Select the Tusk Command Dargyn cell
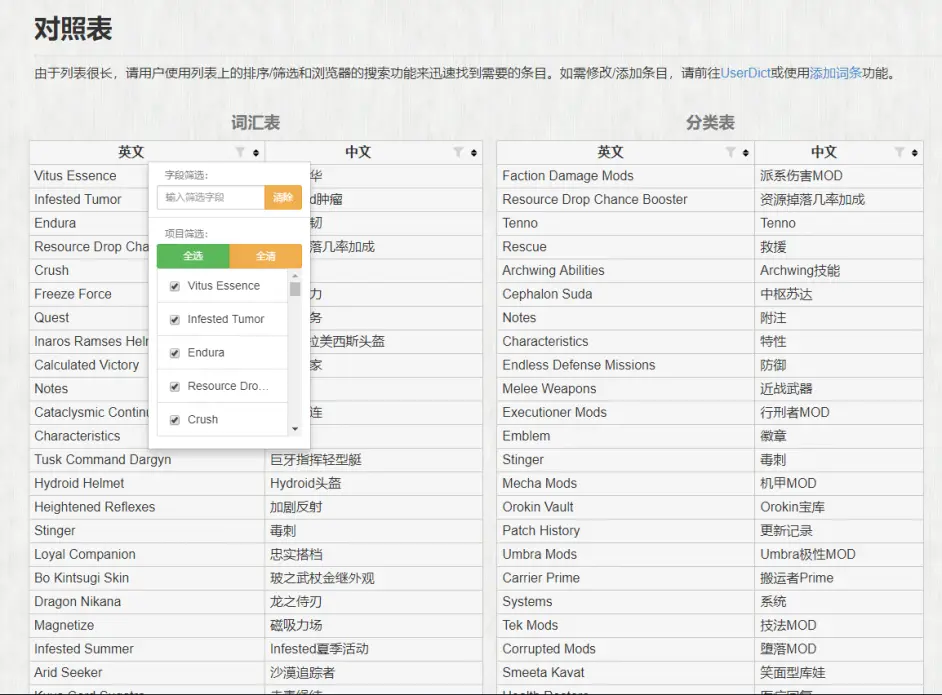 pyautogui.click(x=147, y=460)
